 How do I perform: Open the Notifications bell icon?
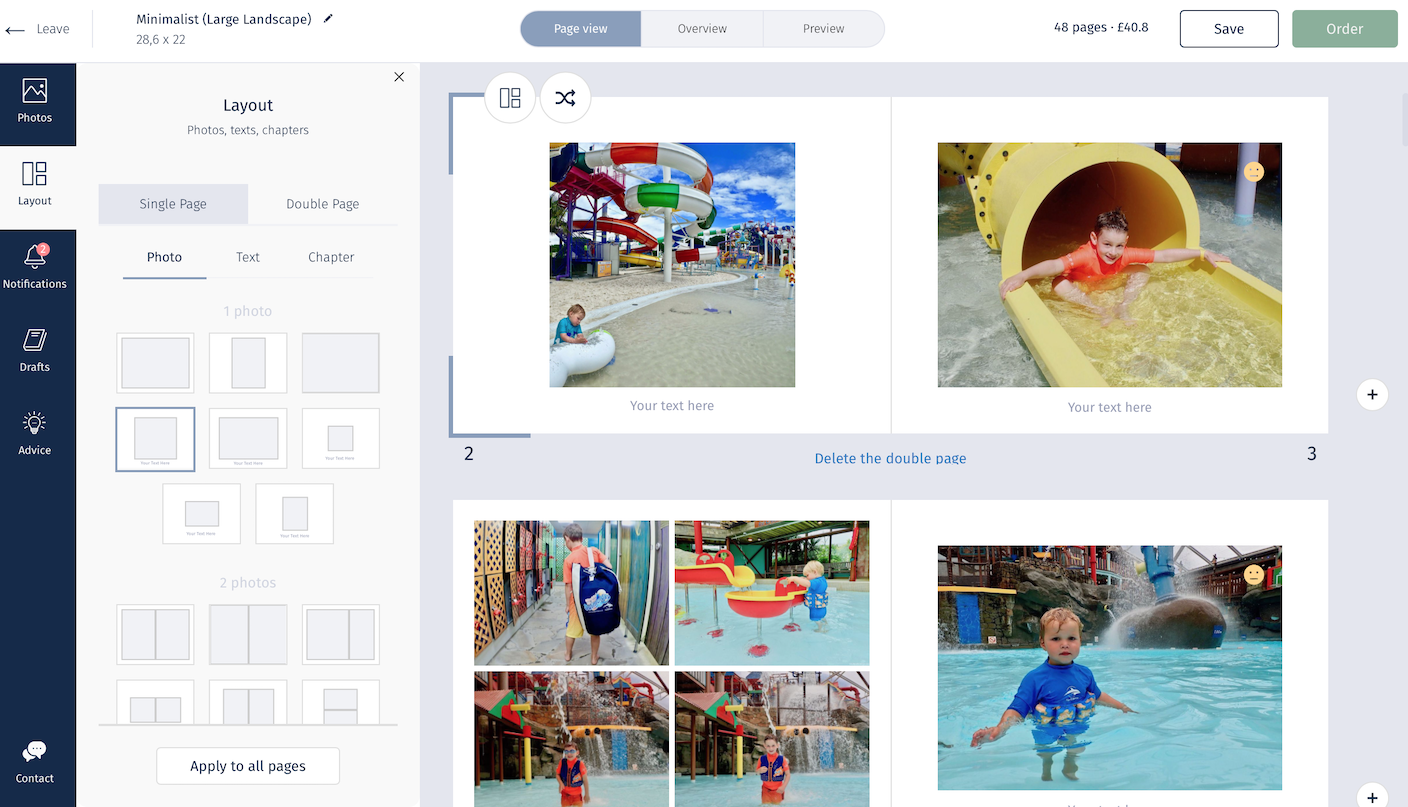[35, 256]
